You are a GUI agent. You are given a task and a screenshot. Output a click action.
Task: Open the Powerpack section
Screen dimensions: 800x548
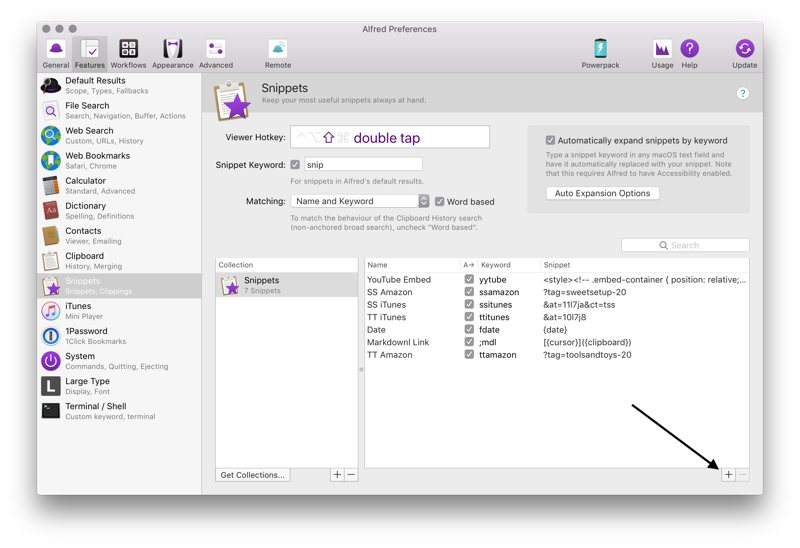[x=600, y=53]
